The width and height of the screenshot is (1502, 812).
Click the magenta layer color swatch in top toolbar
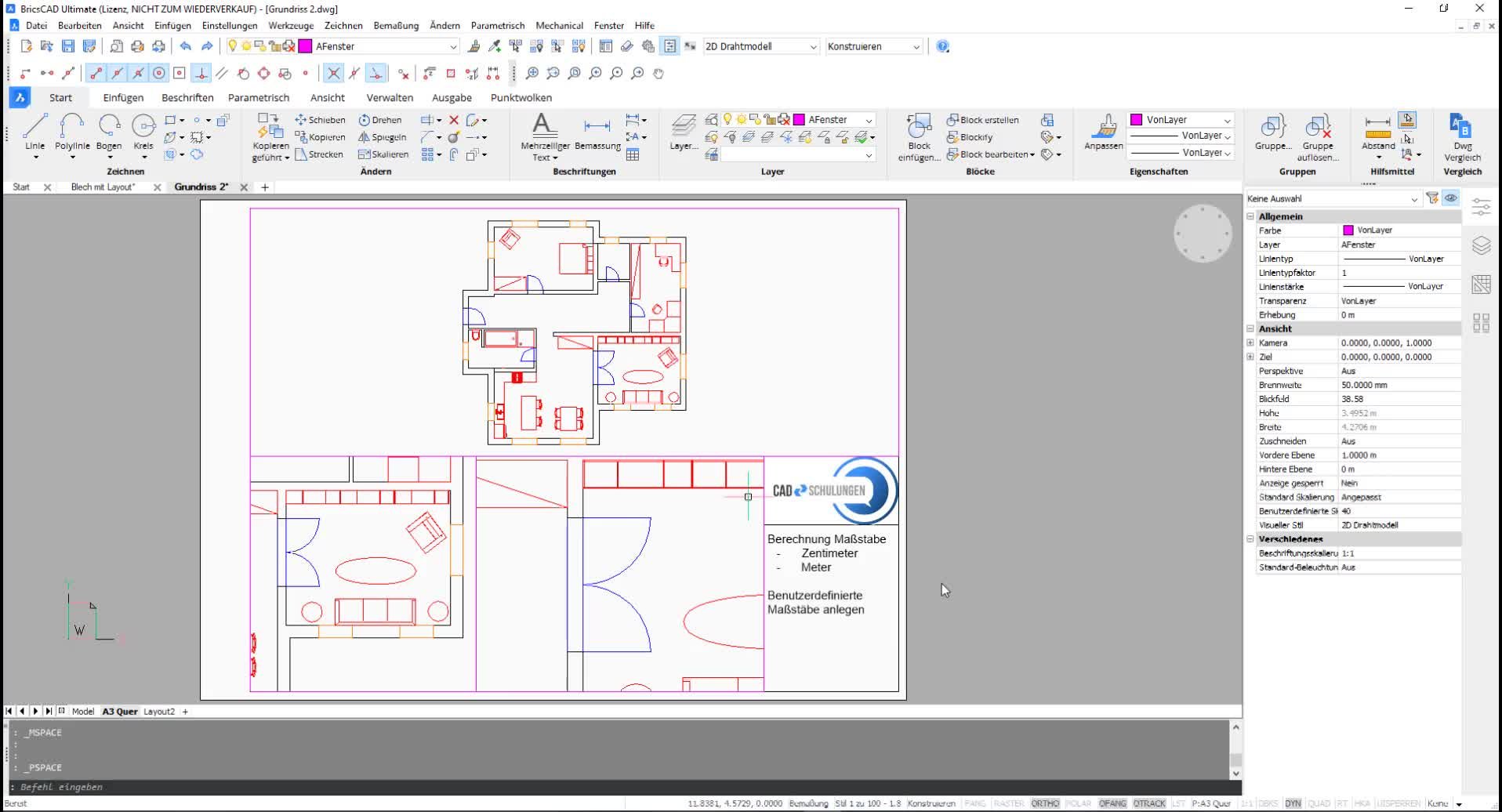(x=306, y=46)
